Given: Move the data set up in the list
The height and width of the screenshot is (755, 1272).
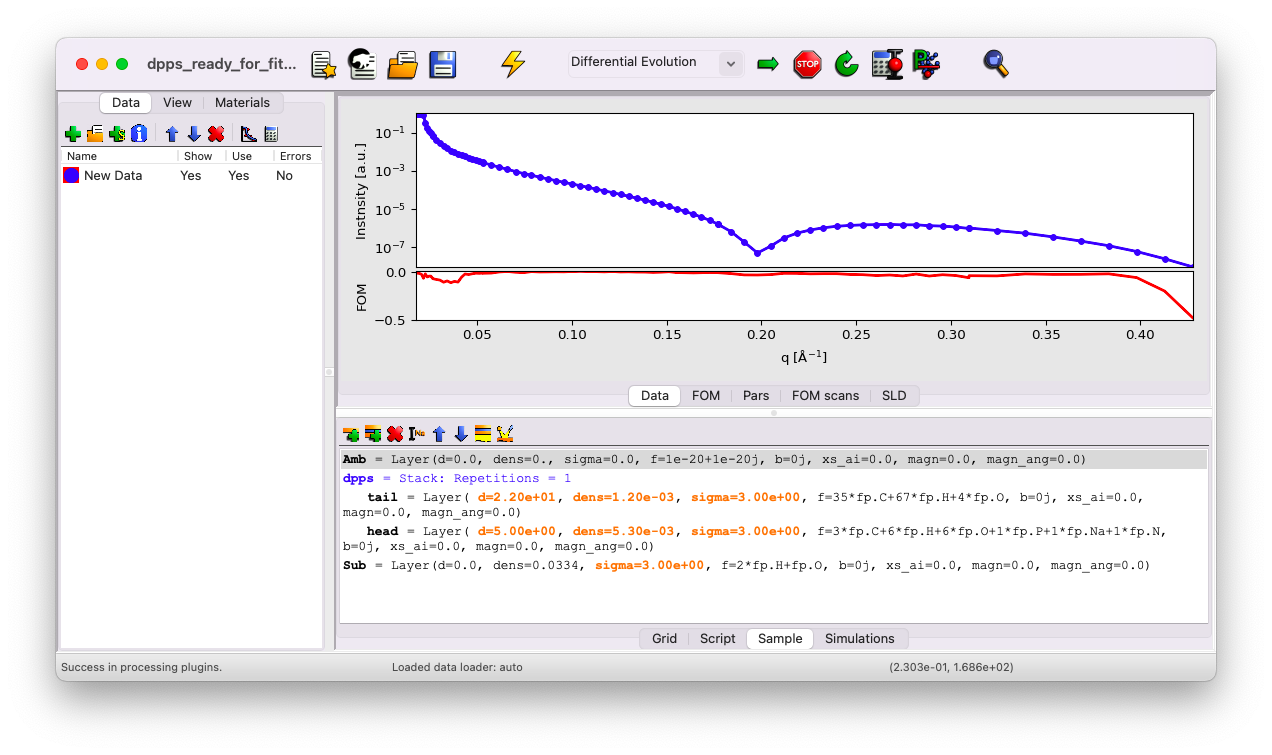Looking at the screenshot, I should [x=172, y=133].
